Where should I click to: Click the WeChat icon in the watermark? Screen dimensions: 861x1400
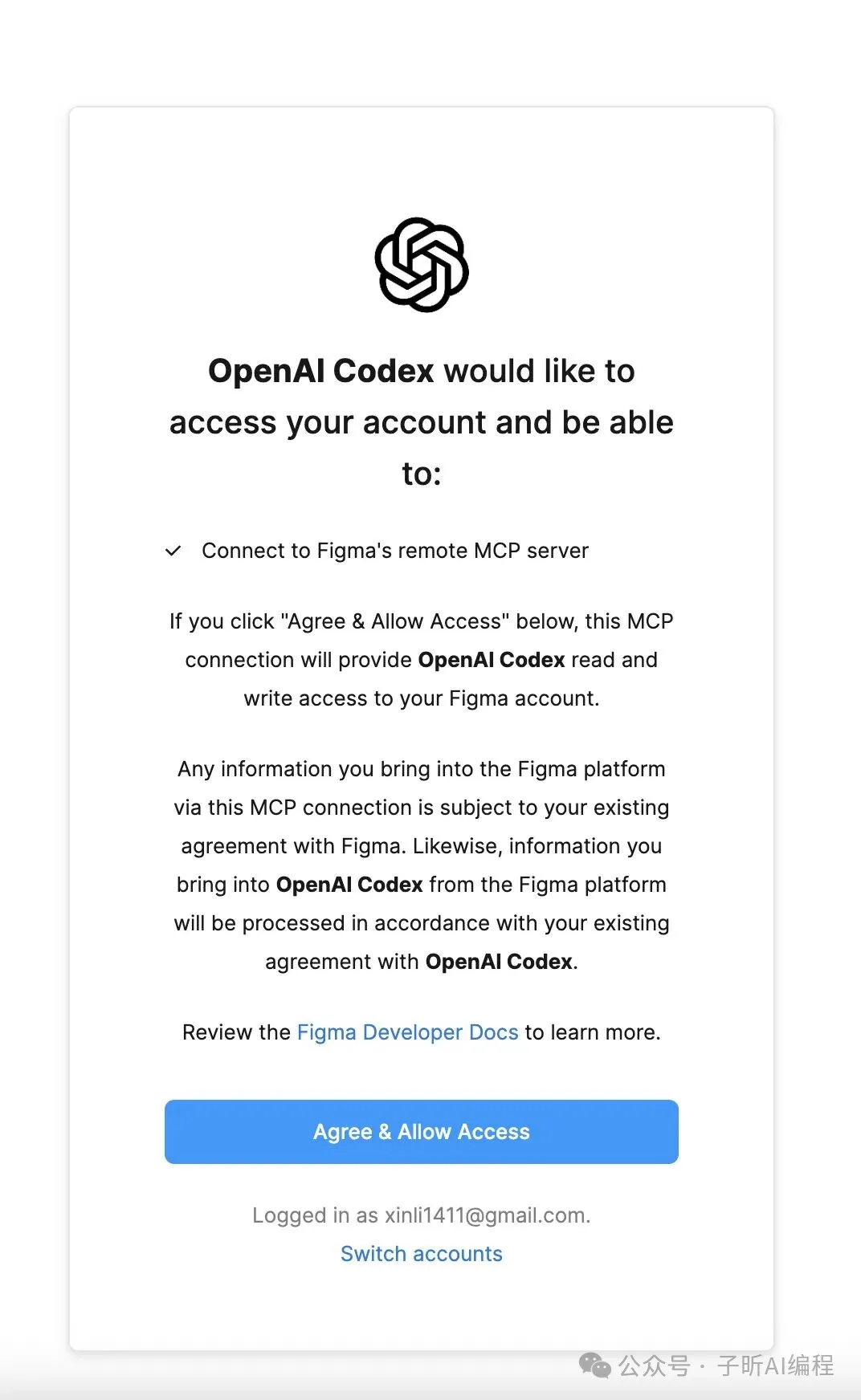coord(595,1365)
